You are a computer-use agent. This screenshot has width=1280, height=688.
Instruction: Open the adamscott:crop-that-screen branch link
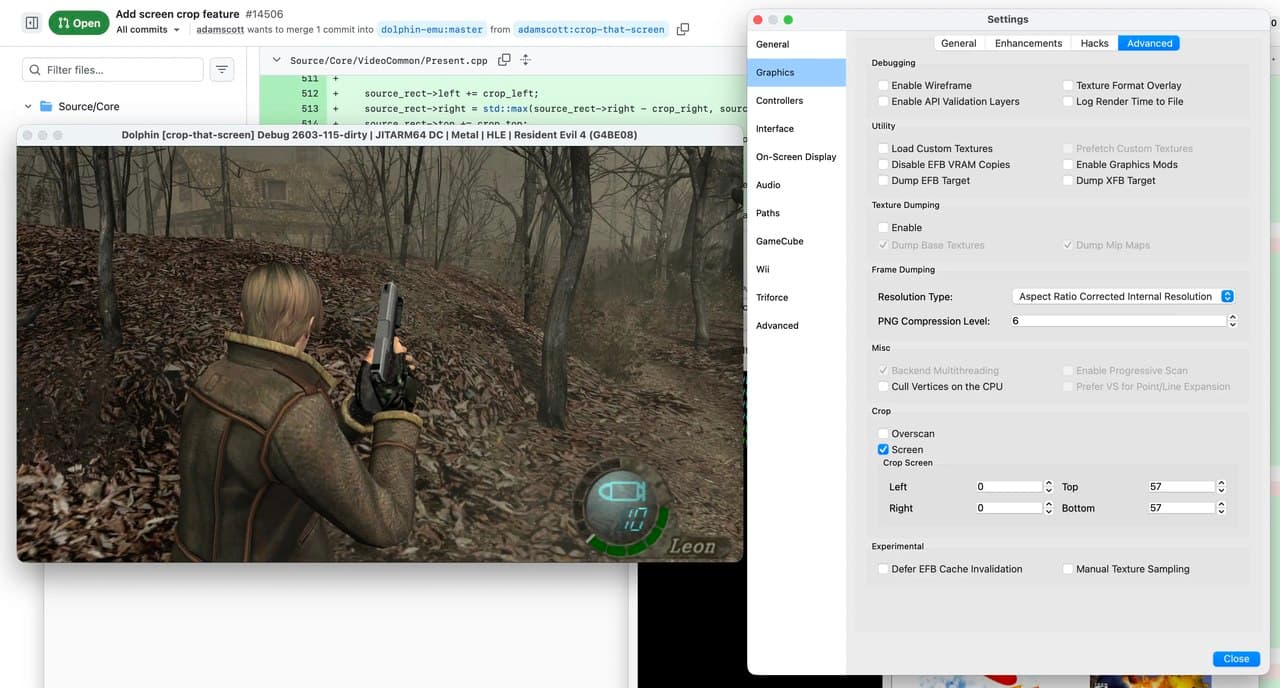591,30
